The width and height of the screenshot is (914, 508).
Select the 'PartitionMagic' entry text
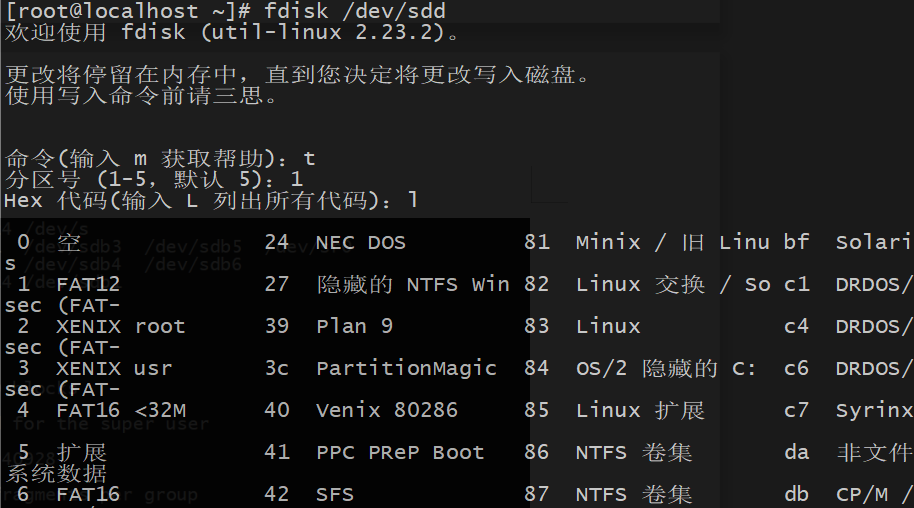406,368
